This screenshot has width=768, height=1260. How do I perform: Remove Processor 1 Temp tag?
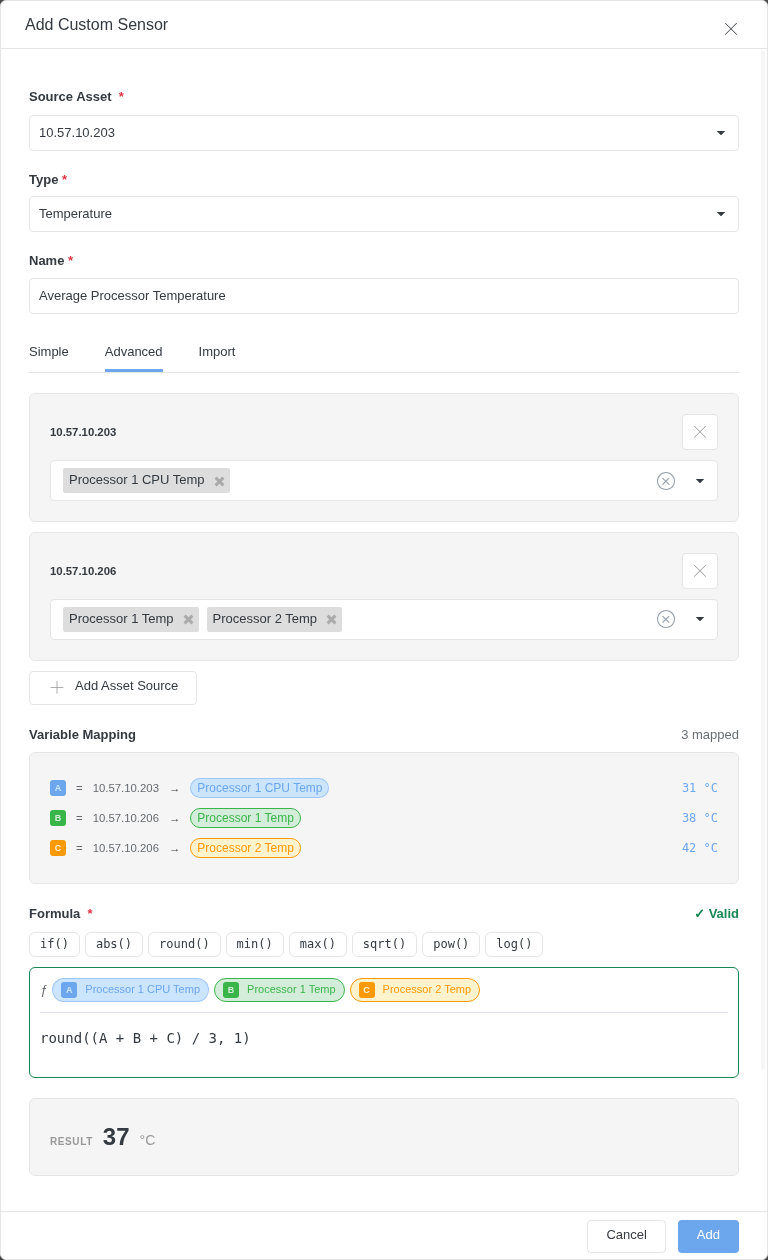(x=188, y=620)
